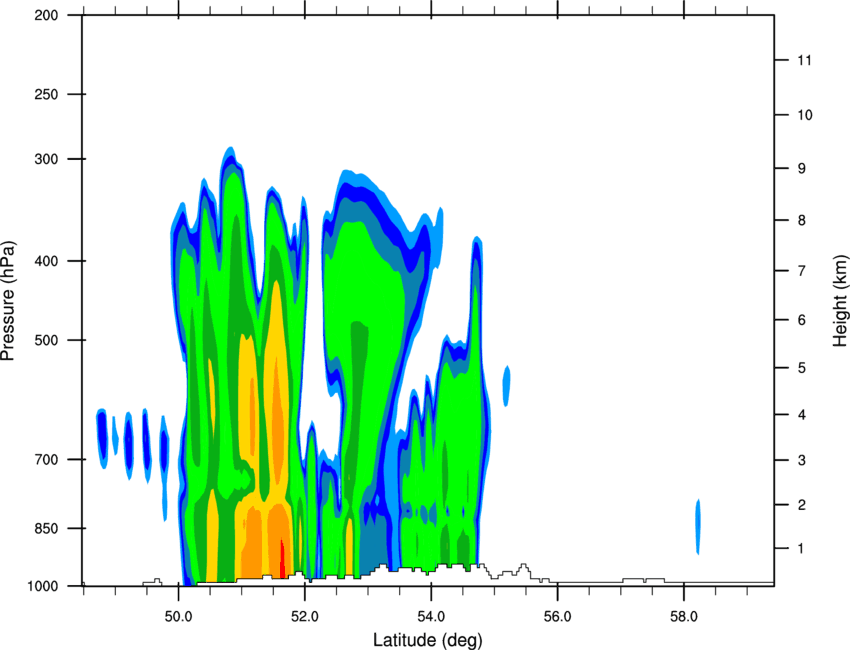Image resolution: width=850 pixels, height=650 pixels.
Task: Click the 500 pressure tick label
Action: pos(46,340)
